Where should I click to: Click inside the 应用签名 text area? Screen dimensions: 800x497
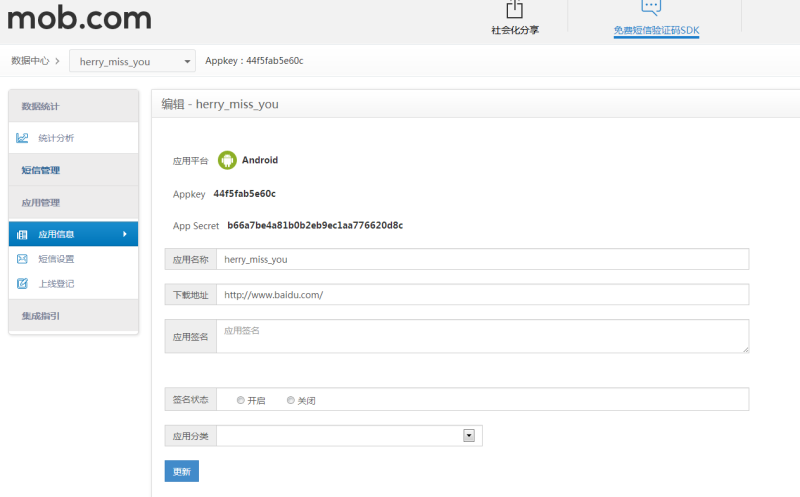[482, 336]
